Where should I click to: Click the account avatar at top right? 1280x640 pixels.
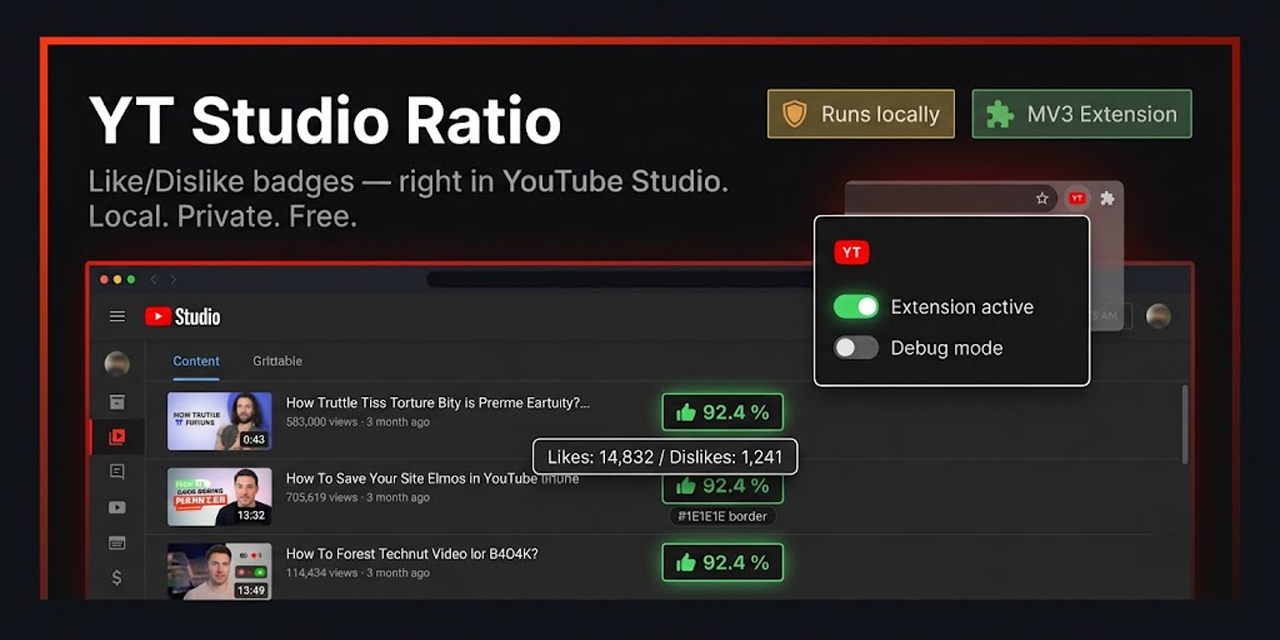click(x=1158, y=316)
